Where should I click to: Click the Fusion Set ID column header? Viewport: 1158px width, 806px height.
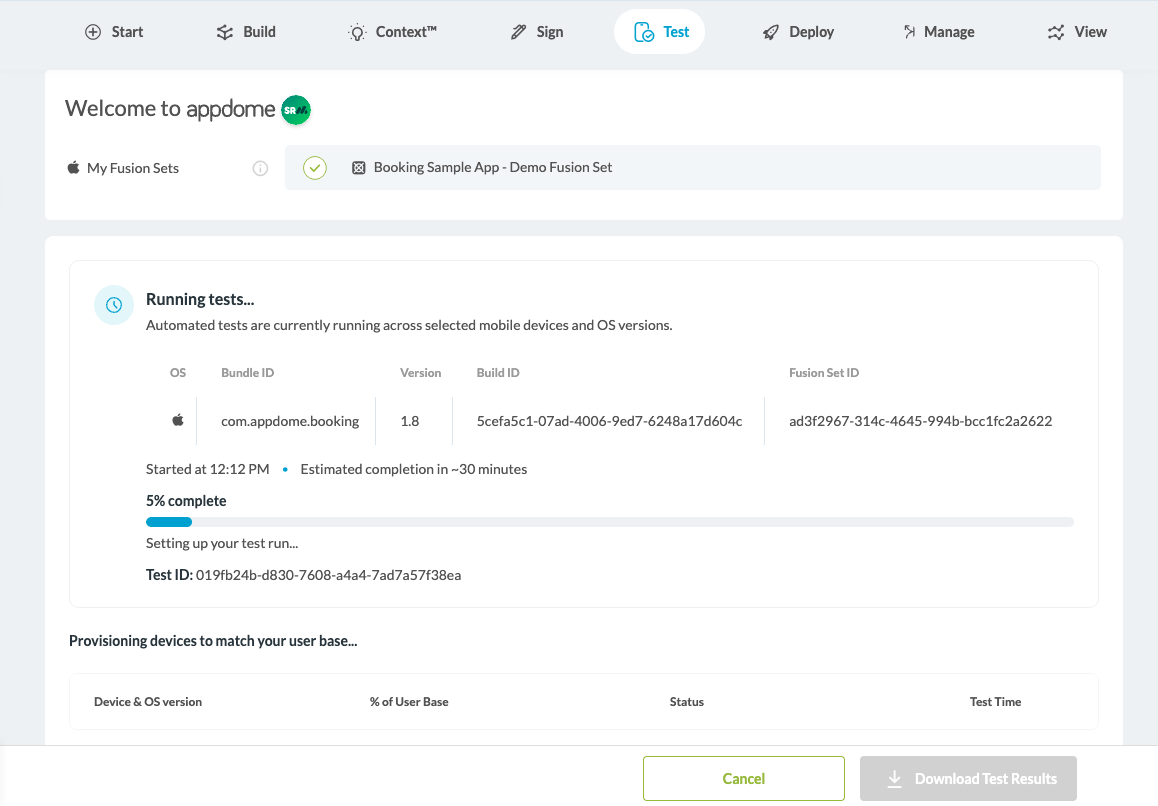tap(824, 373)
